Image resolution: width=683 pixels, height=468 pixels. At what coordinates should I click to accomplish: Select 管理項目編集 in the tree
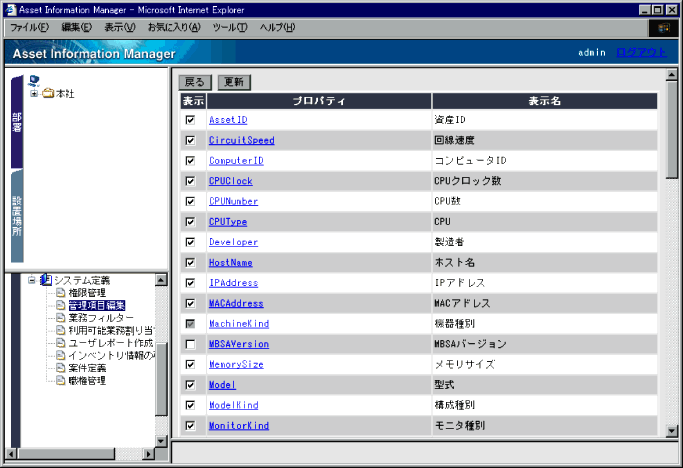(97, 305)
